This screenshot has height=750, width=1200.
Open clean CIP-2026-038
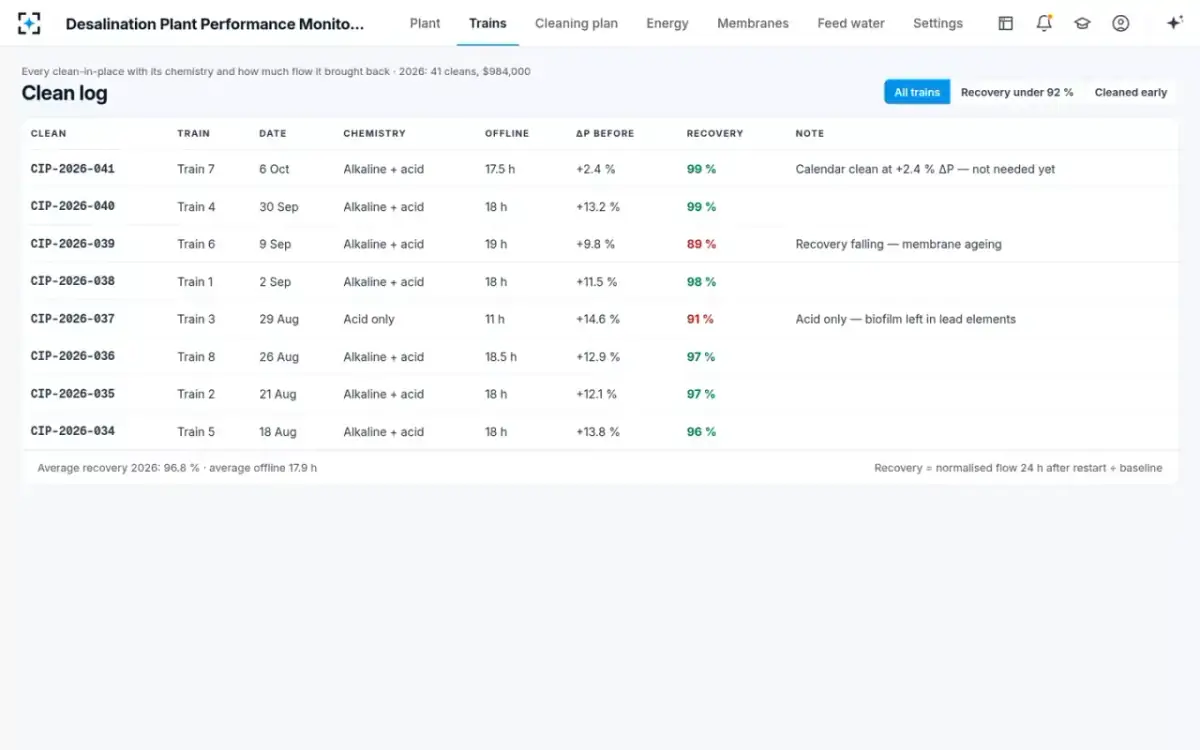coord(73,281)
